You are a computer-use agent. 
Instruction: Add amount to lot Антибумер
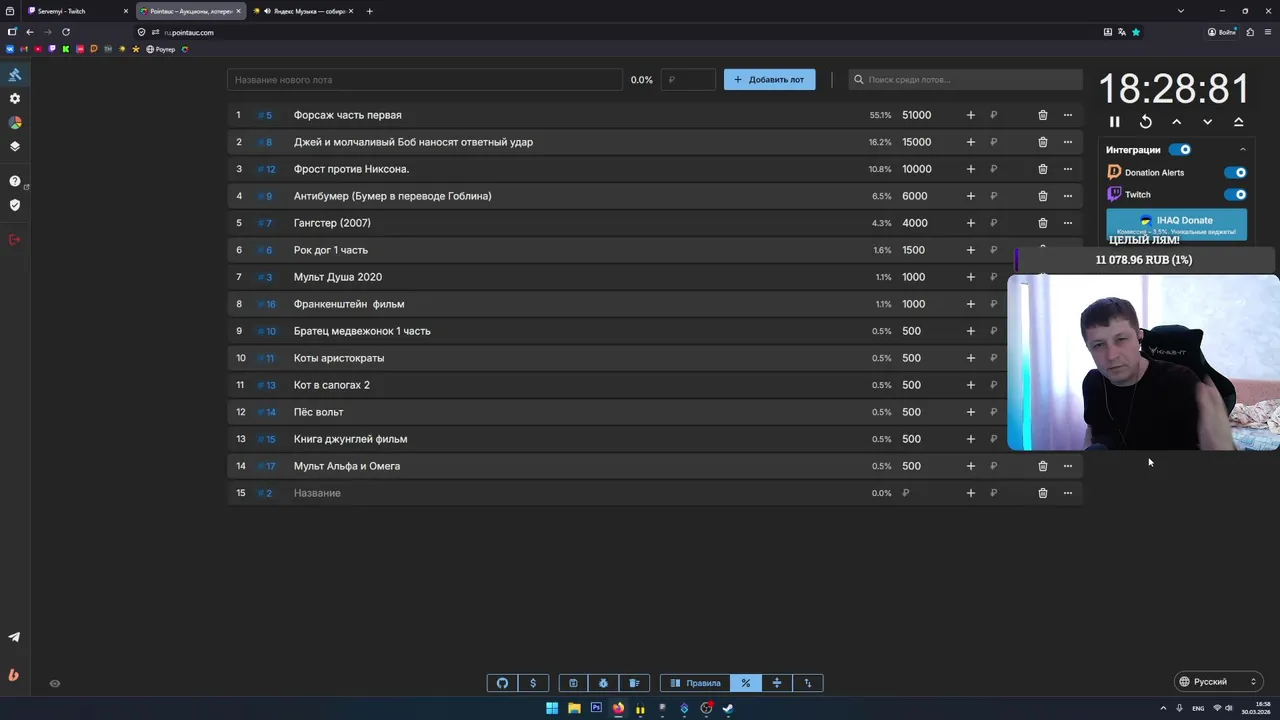coord(970,196)
